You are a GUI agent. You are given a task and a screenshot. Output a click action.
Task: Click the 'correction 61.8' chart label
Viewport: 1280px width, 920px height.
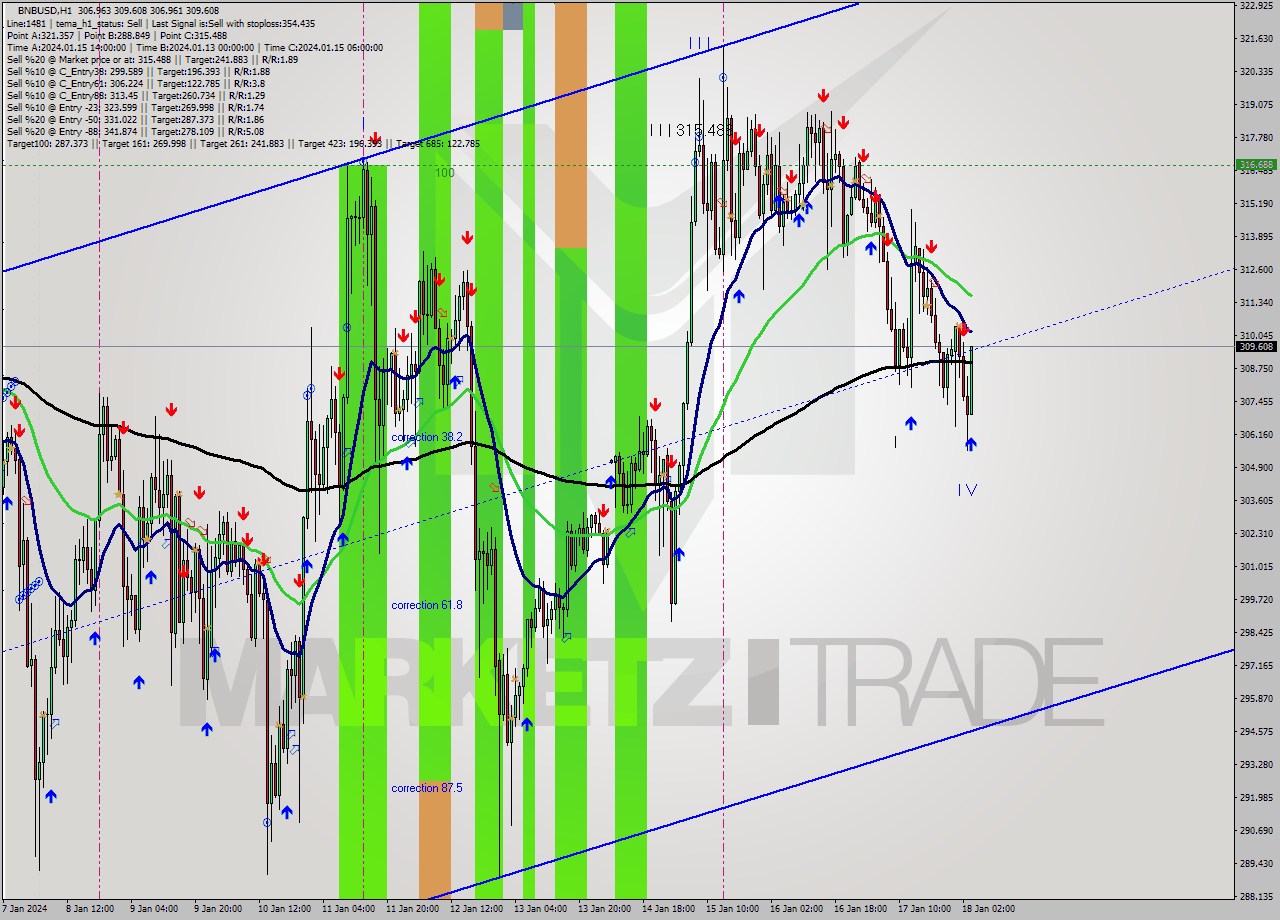(427, 605)
